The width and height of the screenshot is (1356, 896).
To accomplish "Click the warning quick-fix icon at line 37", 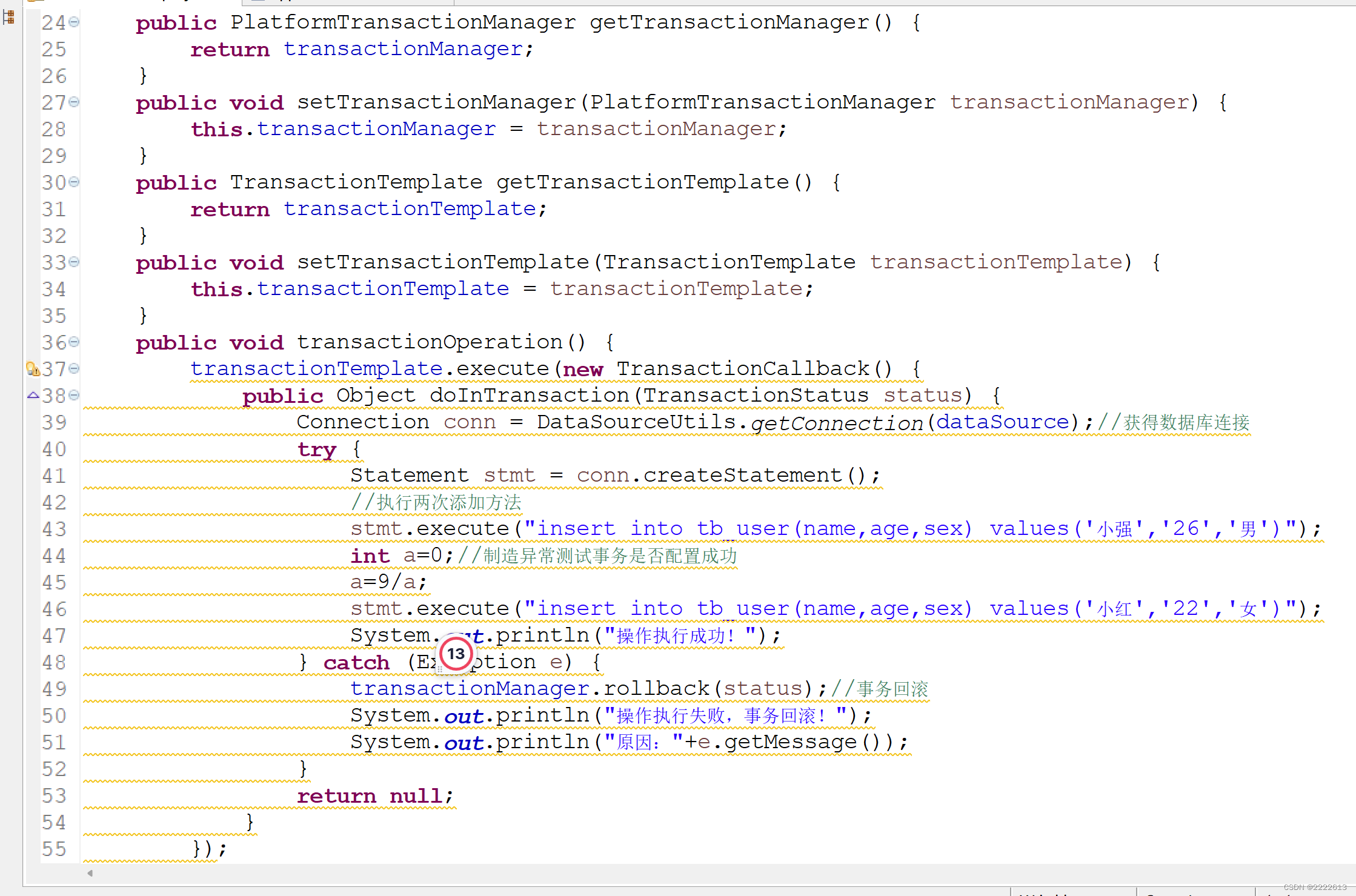I will 33,369.
